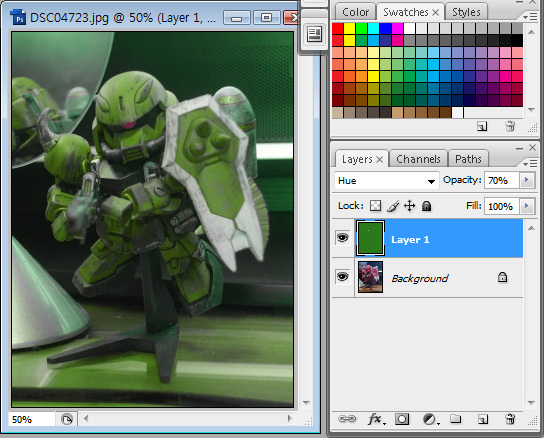Close the Layers panel group
The width and height of the screenshot is (544, 438).
click(533, 148)
